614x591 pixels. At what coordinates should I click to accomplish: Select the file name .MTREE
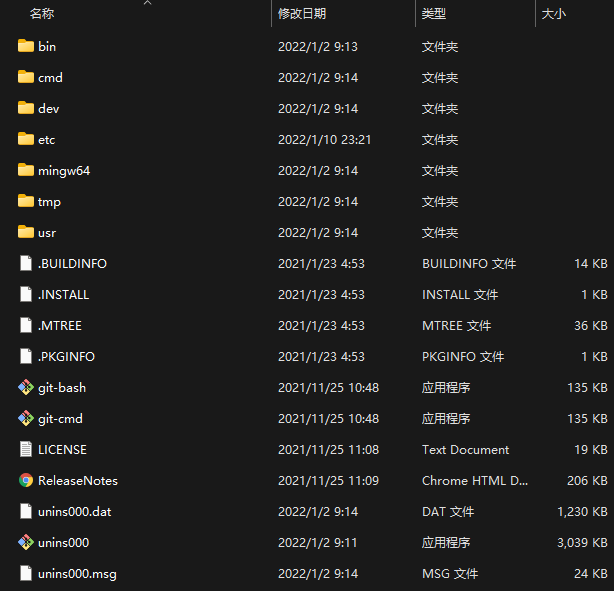click(60, 325)
